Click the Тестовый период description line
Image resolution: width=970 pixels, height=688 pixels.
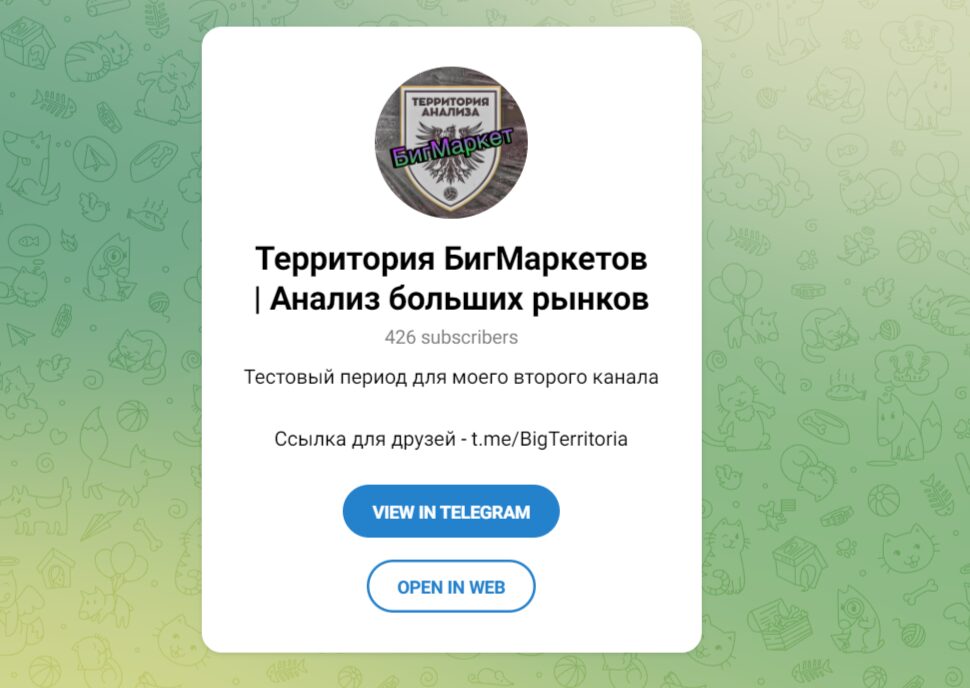click(x=451, y=377)
